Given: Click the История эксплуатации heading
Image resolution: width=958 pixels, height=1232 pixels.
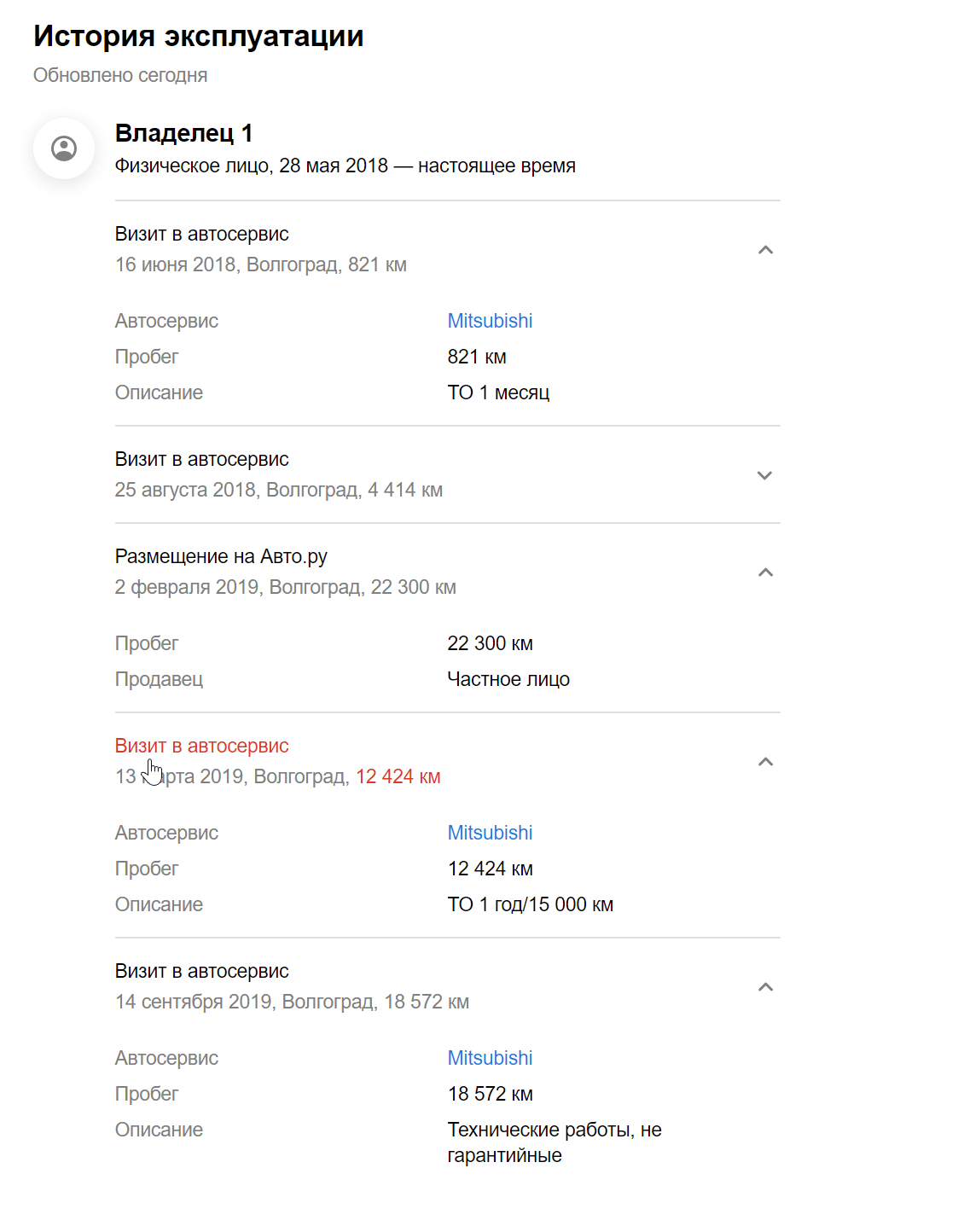Looking at the screenshot, I should point(198,36).
